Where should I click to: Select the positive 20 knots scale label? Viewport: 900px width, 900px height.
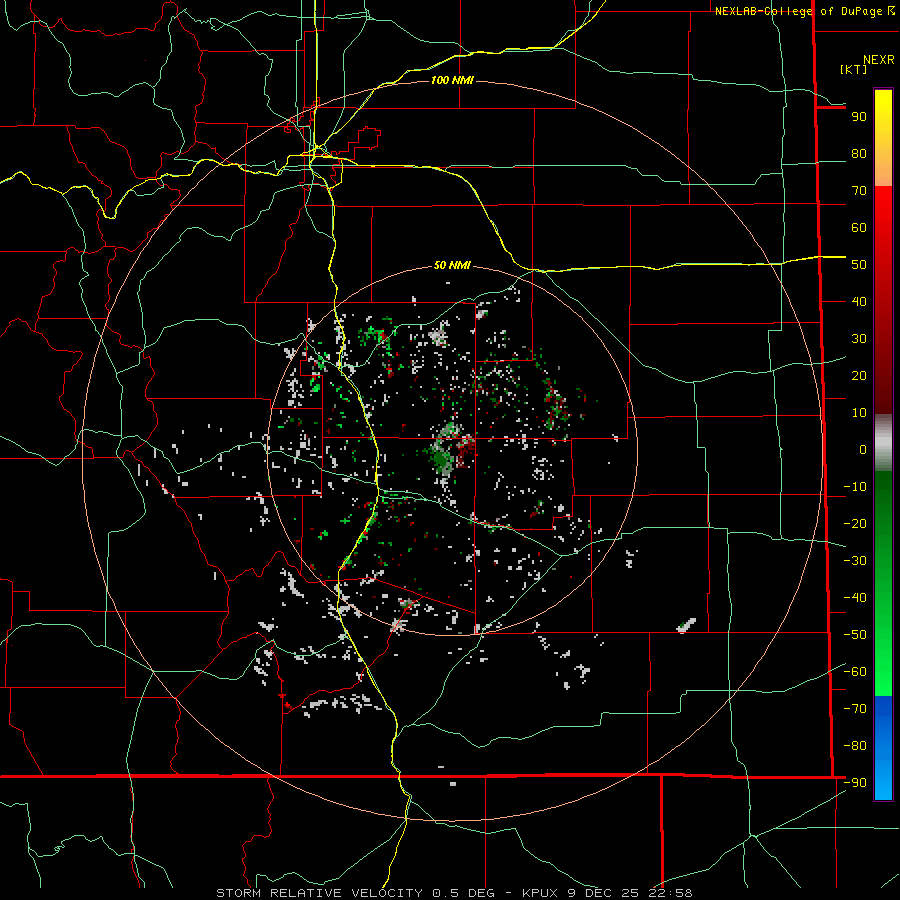click(859, 376)
